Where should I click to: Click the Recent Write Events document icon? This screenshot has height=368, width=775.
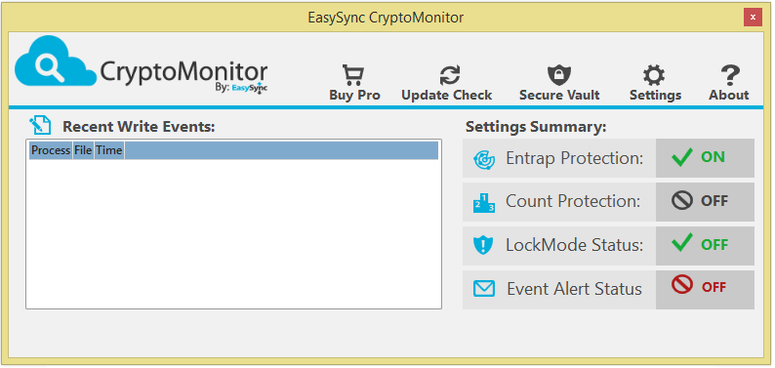(x=40, y=125)
